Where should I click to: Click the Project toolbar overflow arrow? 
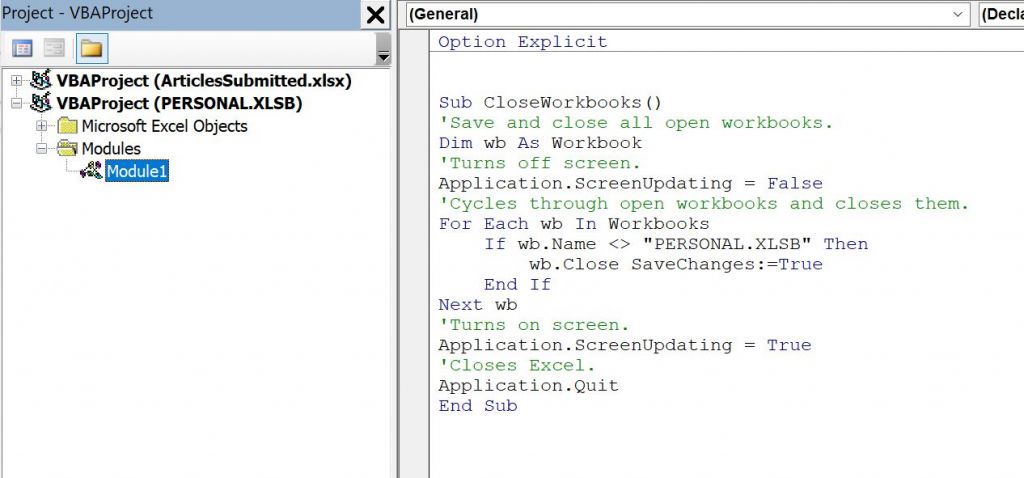point(383,49)
